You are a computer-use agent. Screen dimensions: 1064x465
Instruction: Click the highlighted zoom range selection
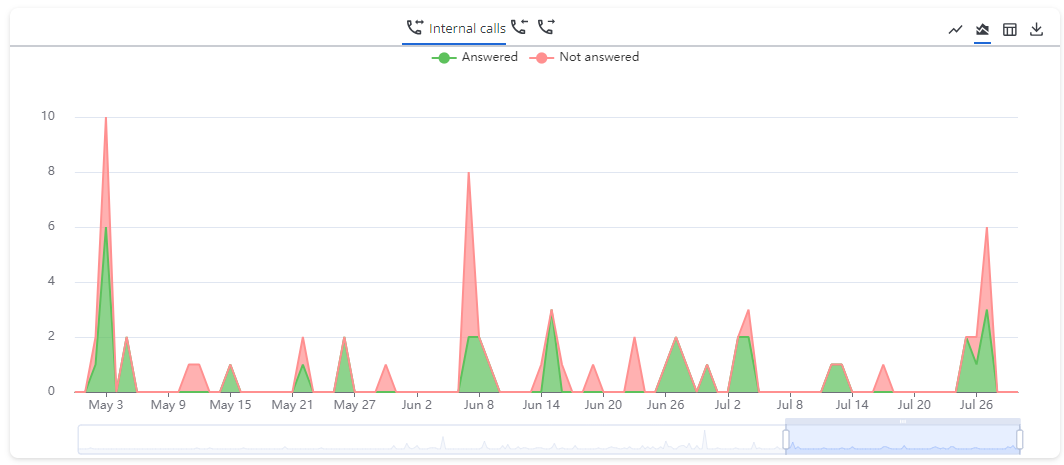902,439
